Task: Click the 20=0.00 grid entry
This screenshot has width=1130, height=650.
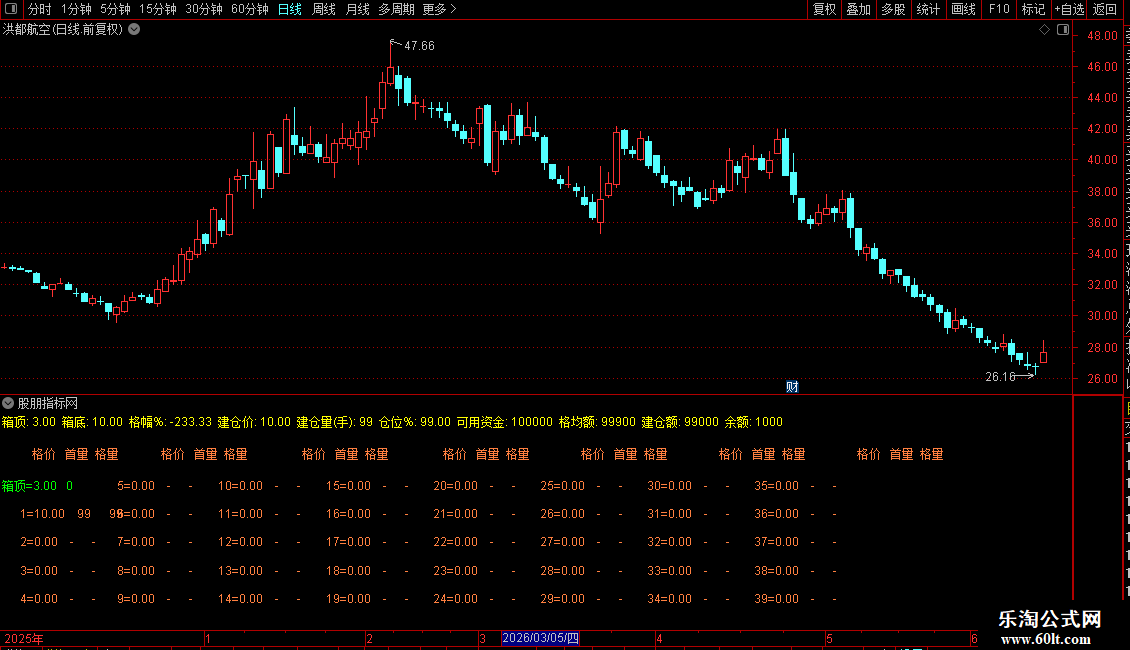Action: pyautogui.click(x=455, y=486)
